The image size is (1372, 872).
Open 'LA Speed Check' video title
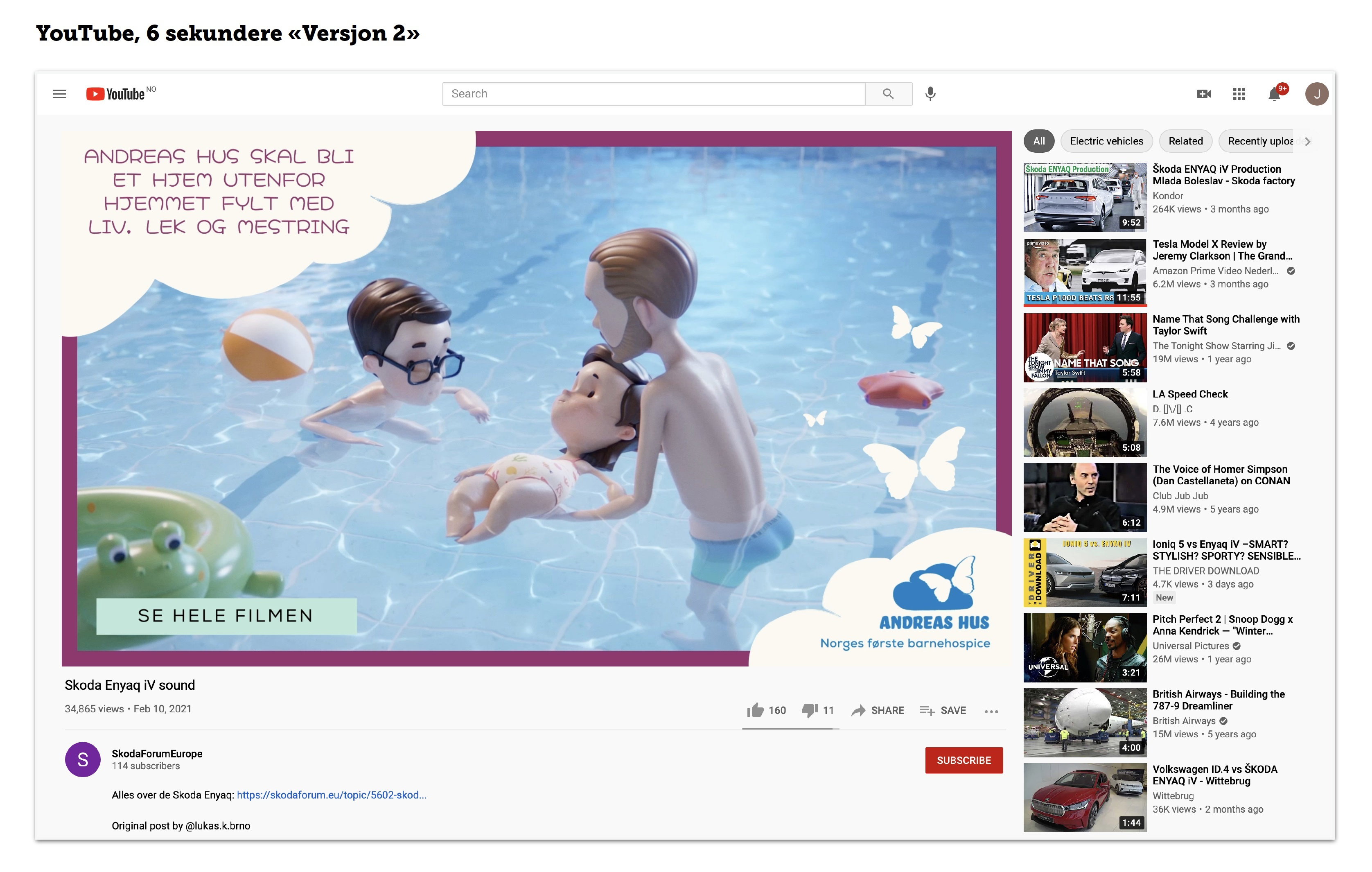[1190, 394]
